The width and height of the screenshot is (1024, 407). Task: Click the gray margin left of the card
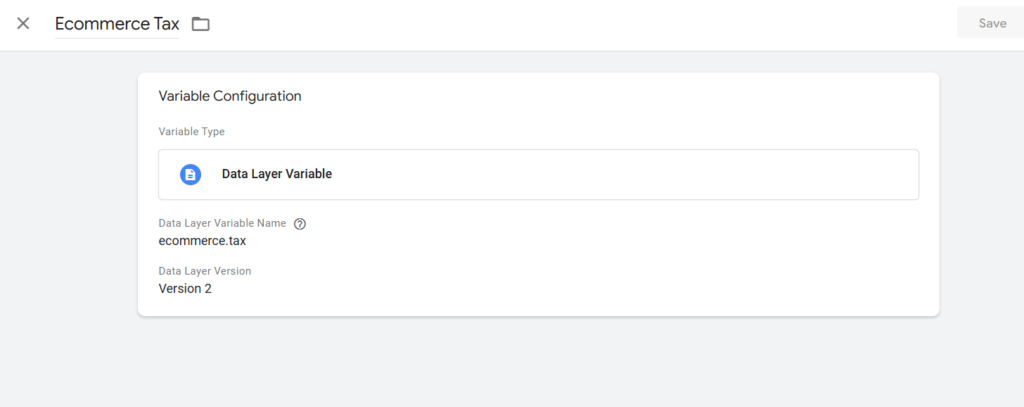coord(68,196)
